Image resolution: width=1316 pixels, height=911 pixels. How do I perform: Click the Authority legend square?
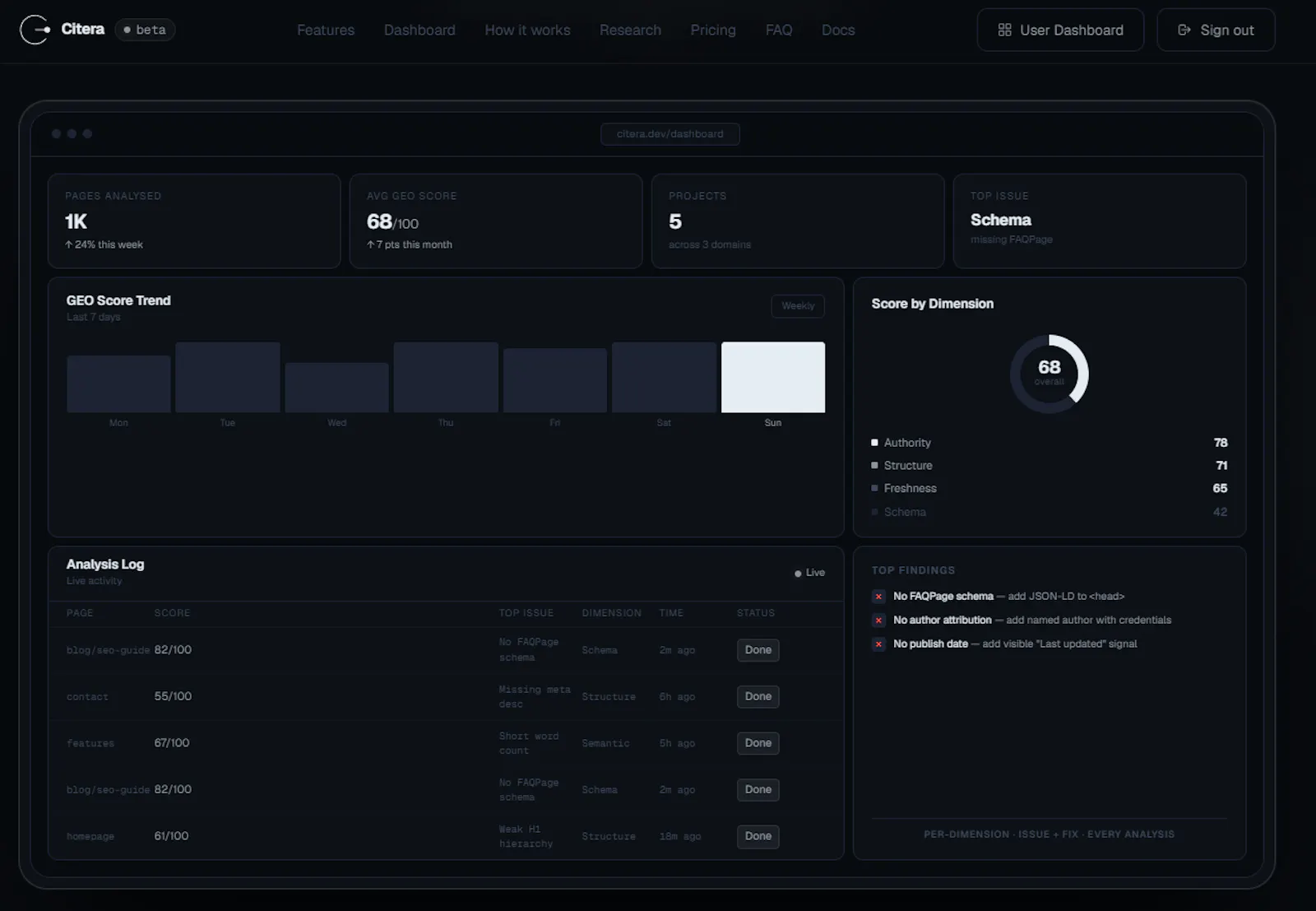[x=874, y=443]
